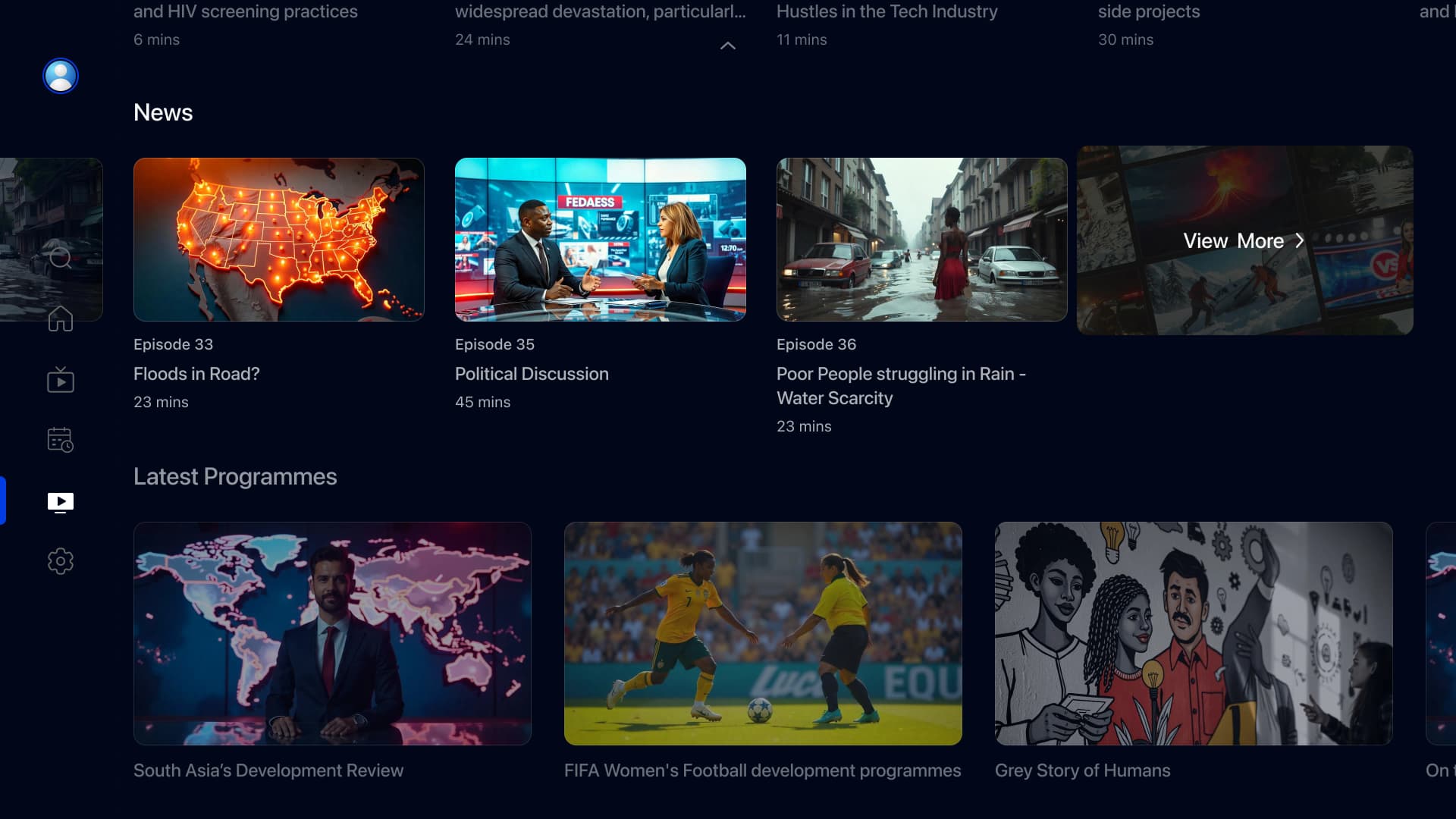This screenshot has width=1456, height=819.
Task: Go to Home via house icon
Action: [x=61, y=318]
